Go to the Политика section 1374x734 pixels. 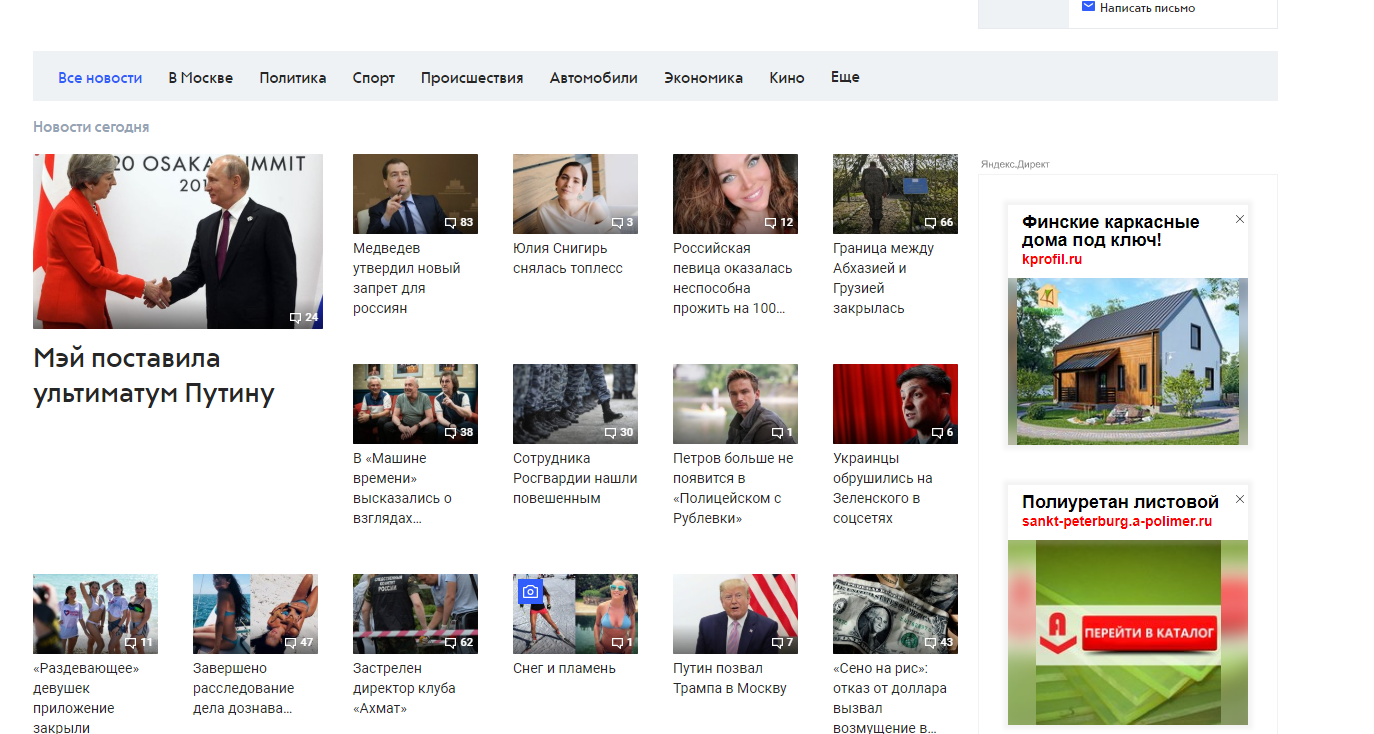293,78
